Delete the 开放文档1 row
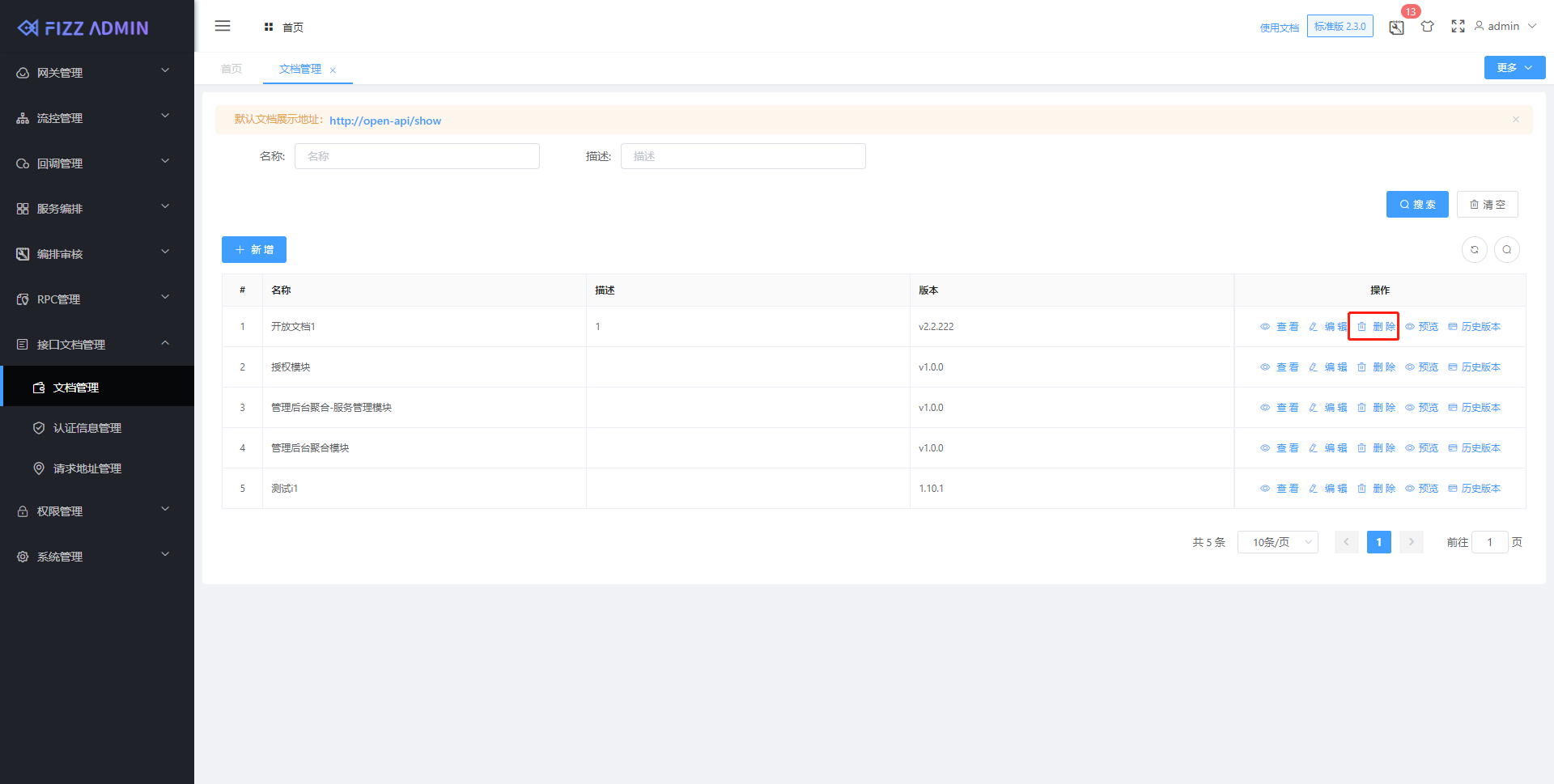 click(1376, 327)
